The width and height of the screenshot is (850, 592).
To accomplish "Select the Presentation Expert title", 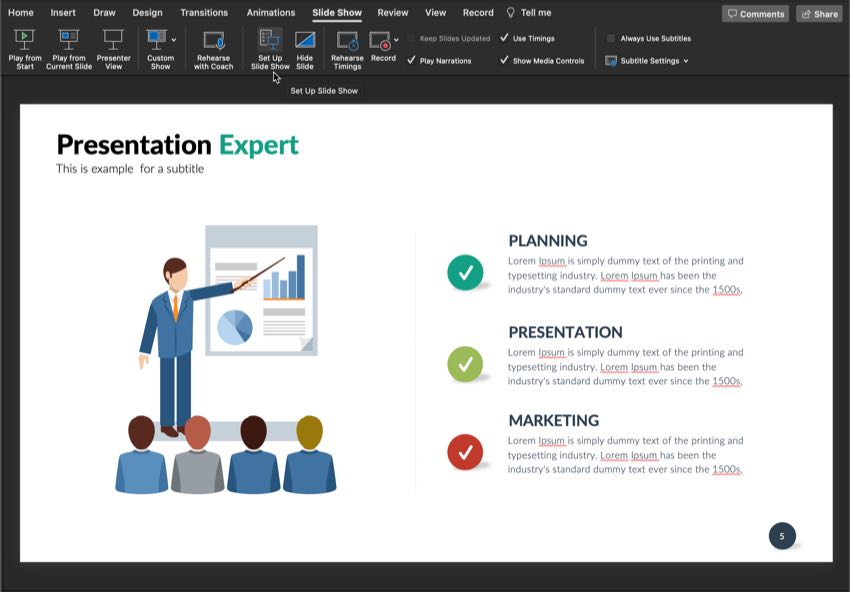I will [178, 145].
